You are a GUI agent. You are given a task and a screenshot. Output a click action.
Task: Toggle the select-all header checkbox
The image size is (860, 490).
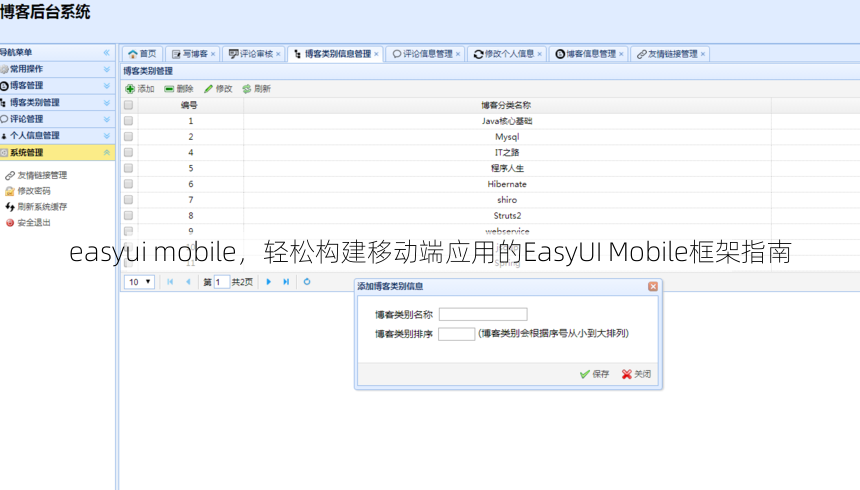click(128, 105)
